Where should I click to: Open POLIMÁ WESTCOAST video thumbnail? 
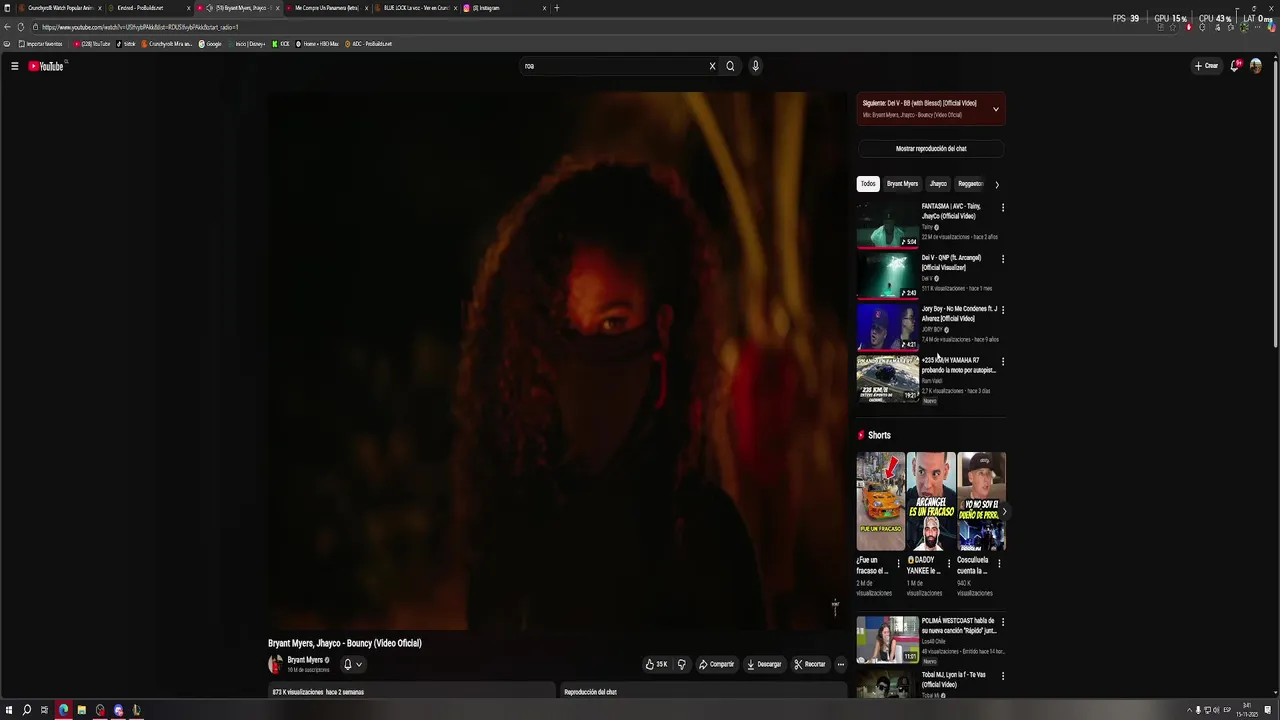tap(887, 639)
